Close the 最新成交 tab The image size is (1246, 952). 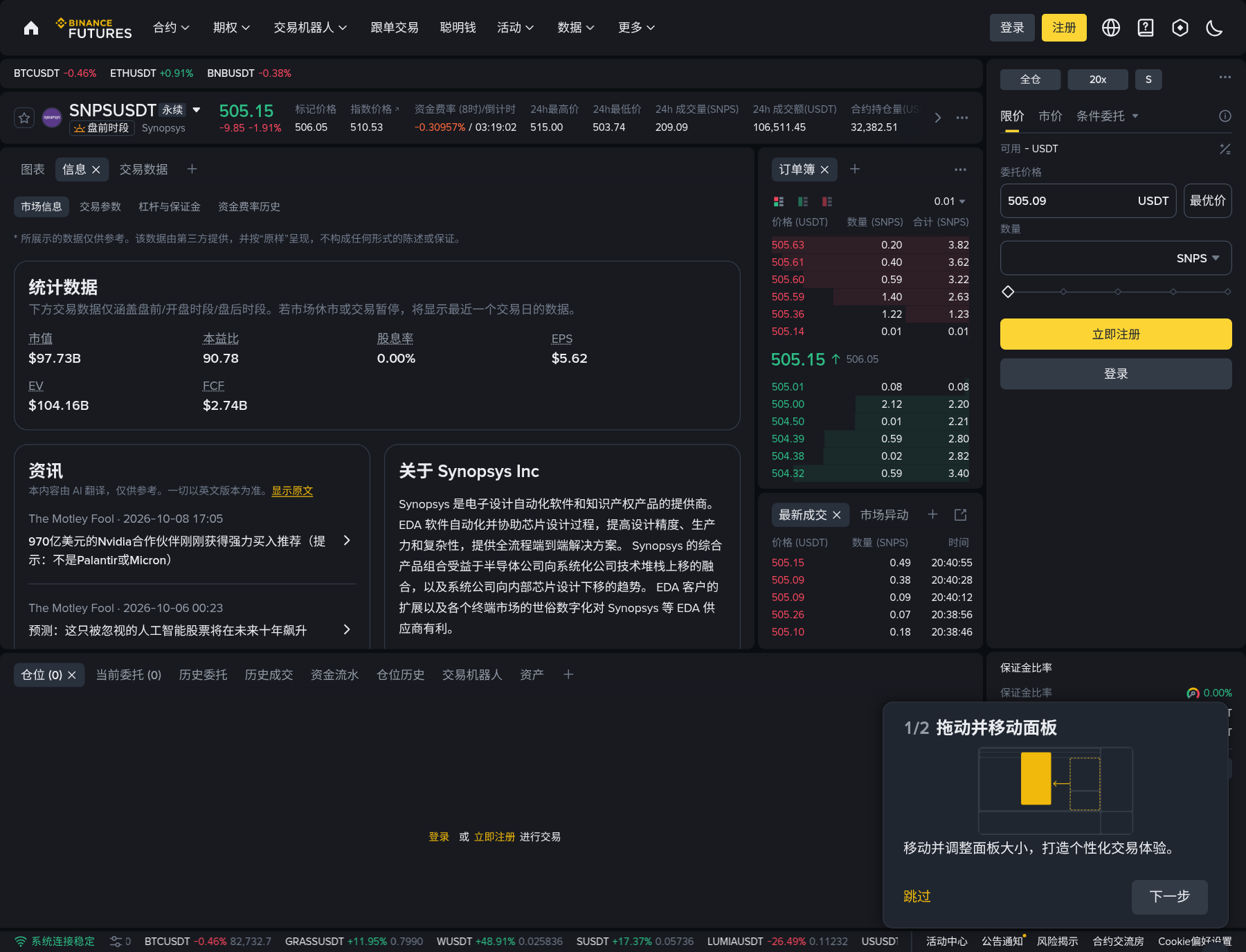(x=837, y=515)
